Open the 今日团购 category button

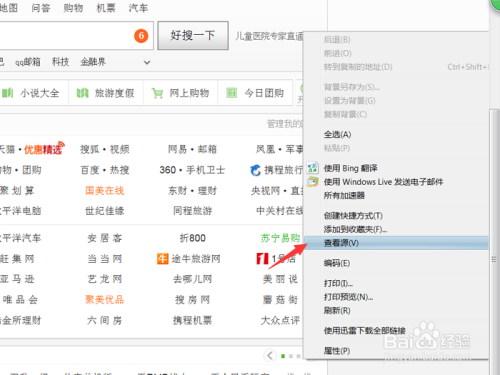pyautogui.click(x=255, y=93)
